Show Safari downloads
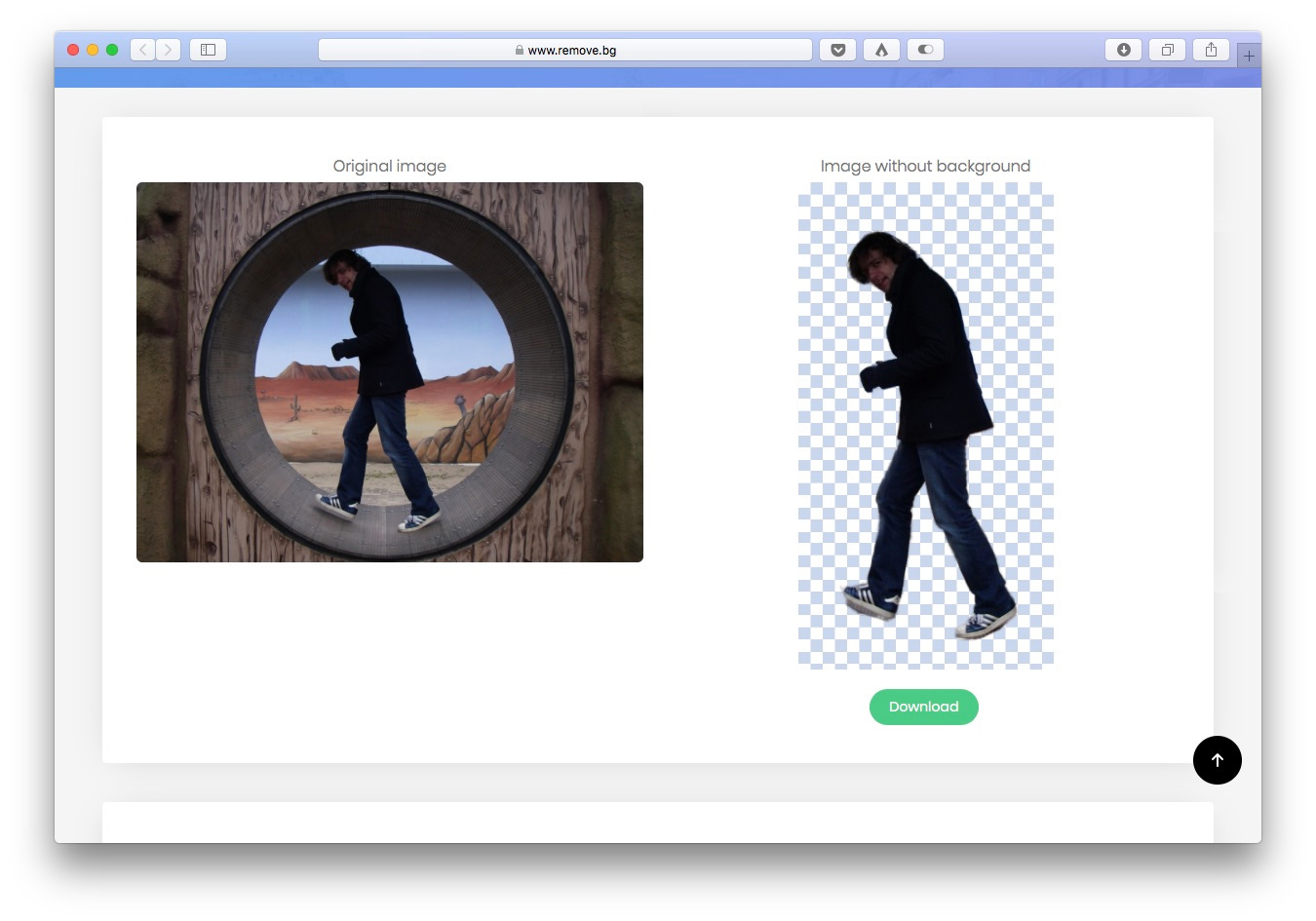This screenshot has width=1316, height=921. [x=1123, y=50]
